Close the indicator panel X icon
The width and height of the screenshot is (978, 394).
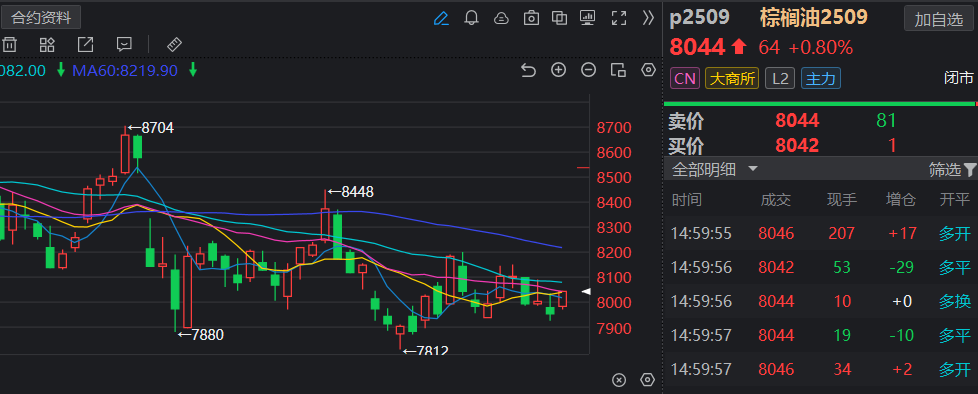pos(619,380)
